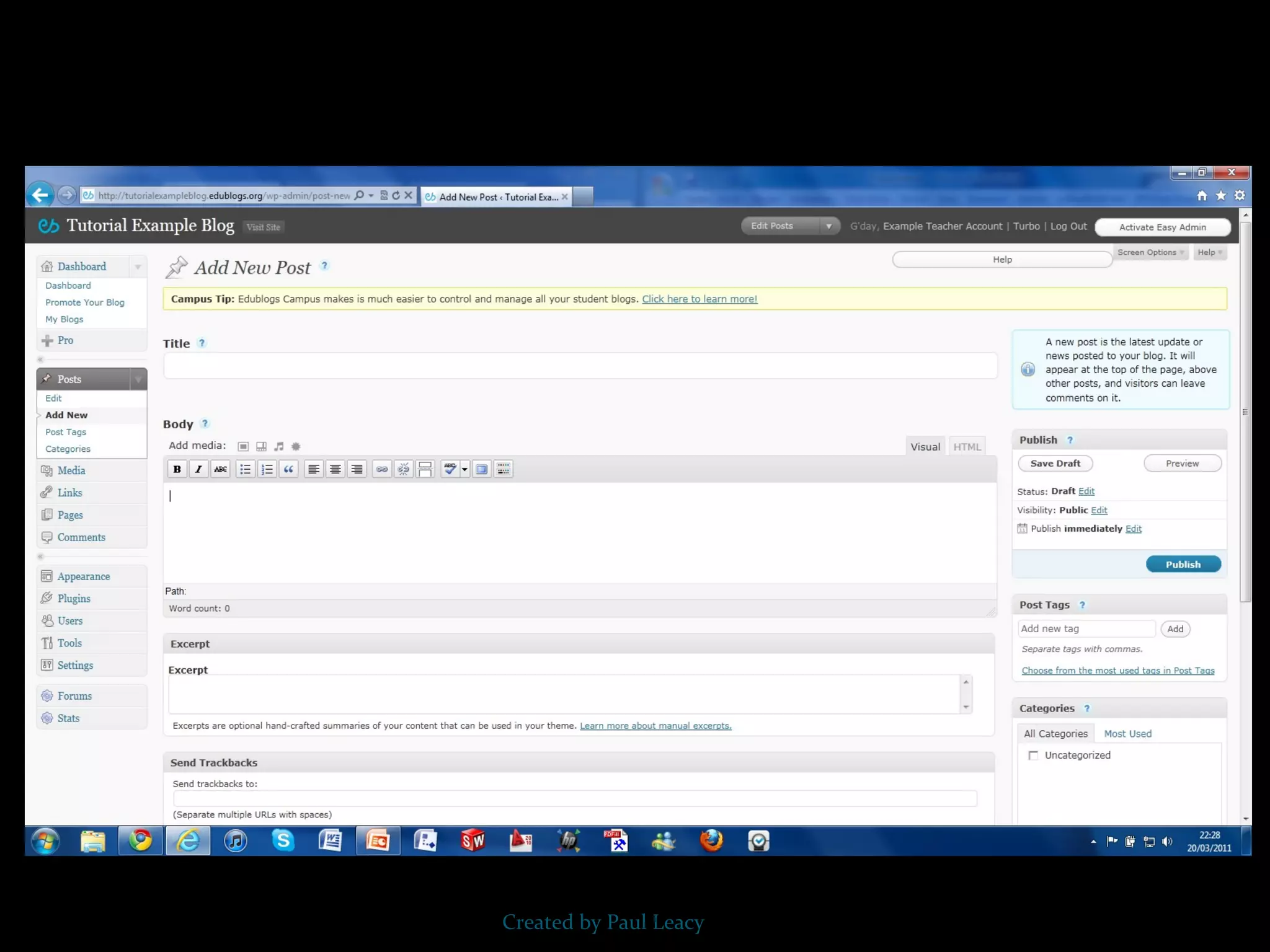The width and height of the screenshot is (1270, 952).
Task: Expand the Dashboard menu arrow in sidebar
Action: point(138,267)
